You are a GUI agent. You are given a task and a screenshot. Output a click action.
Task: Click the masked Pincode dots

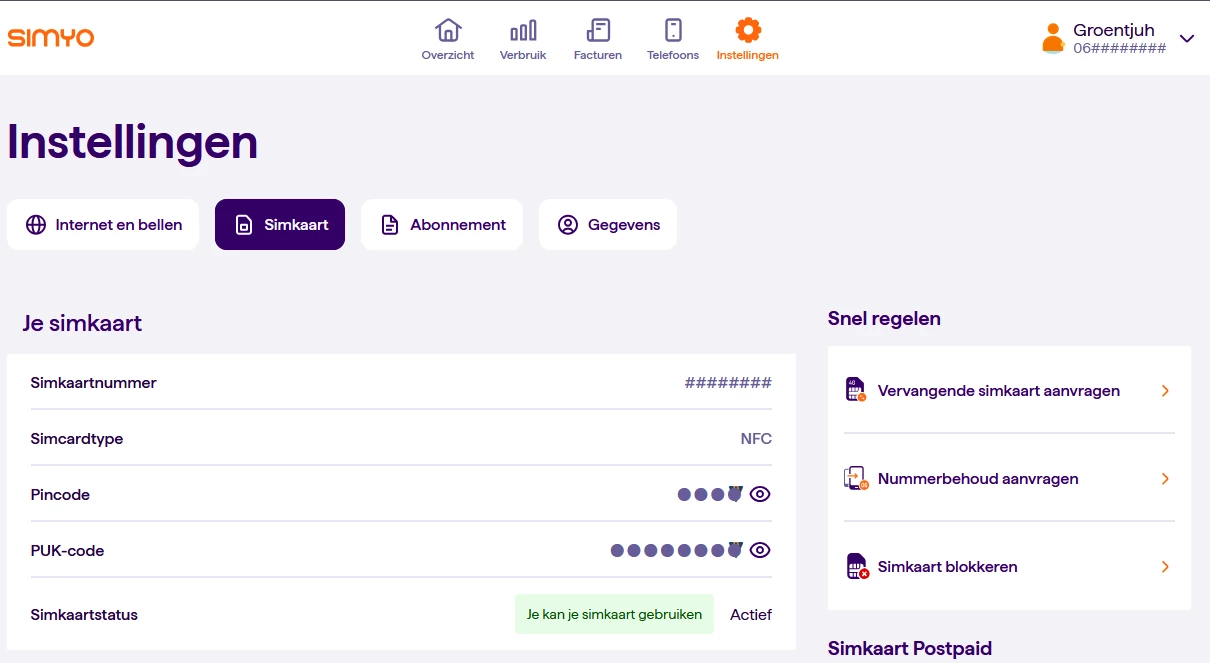point(710,494)
